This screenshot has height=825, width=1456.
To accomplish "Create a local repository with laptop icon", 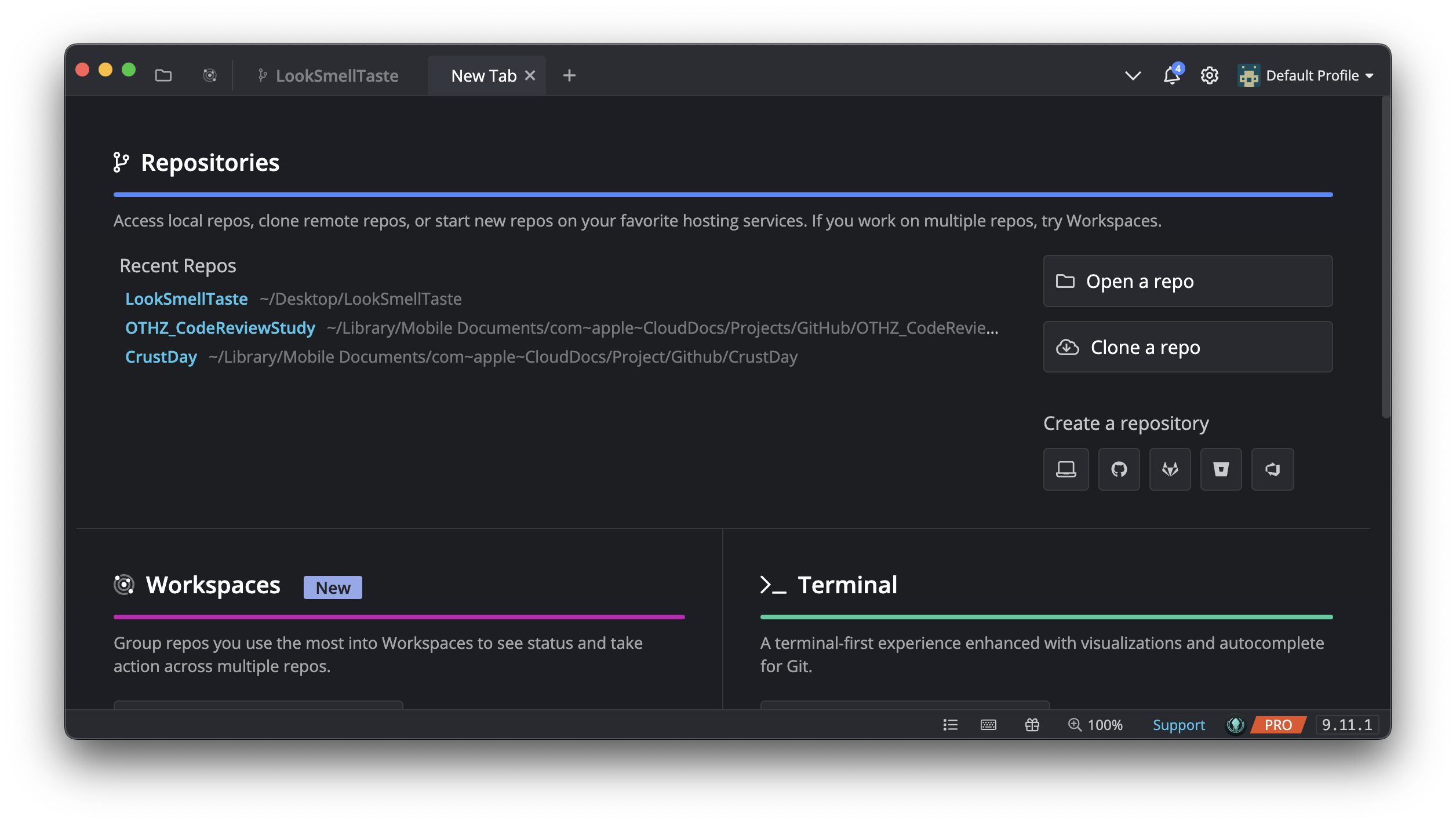I will point(1065,469).
